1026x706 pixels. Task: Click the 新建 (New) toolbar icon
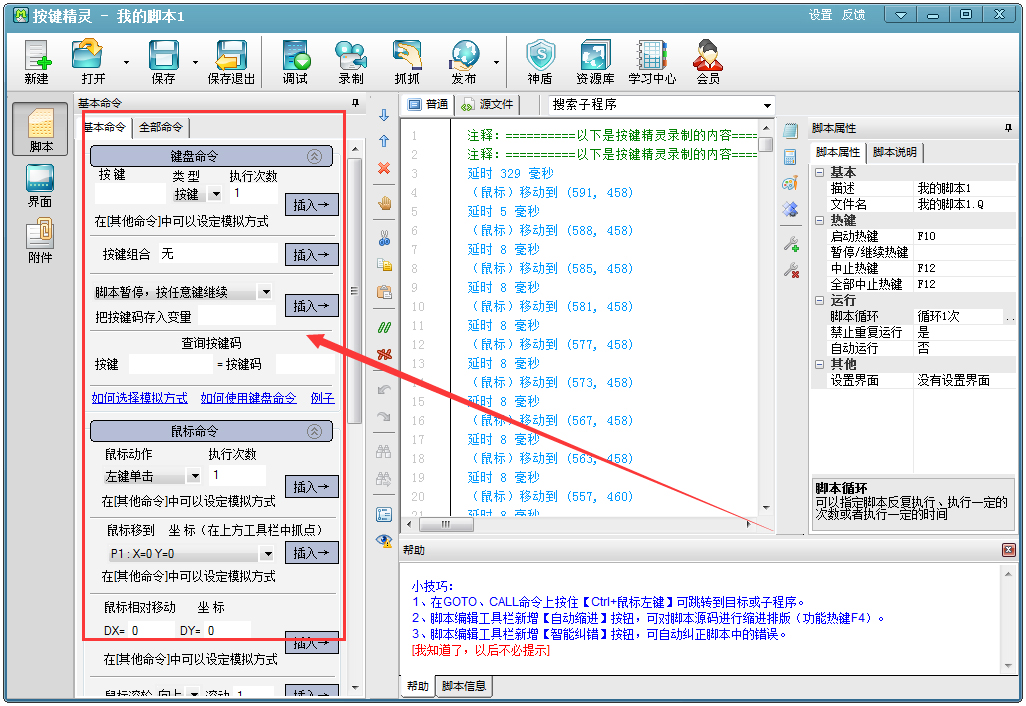click(37, 62)
